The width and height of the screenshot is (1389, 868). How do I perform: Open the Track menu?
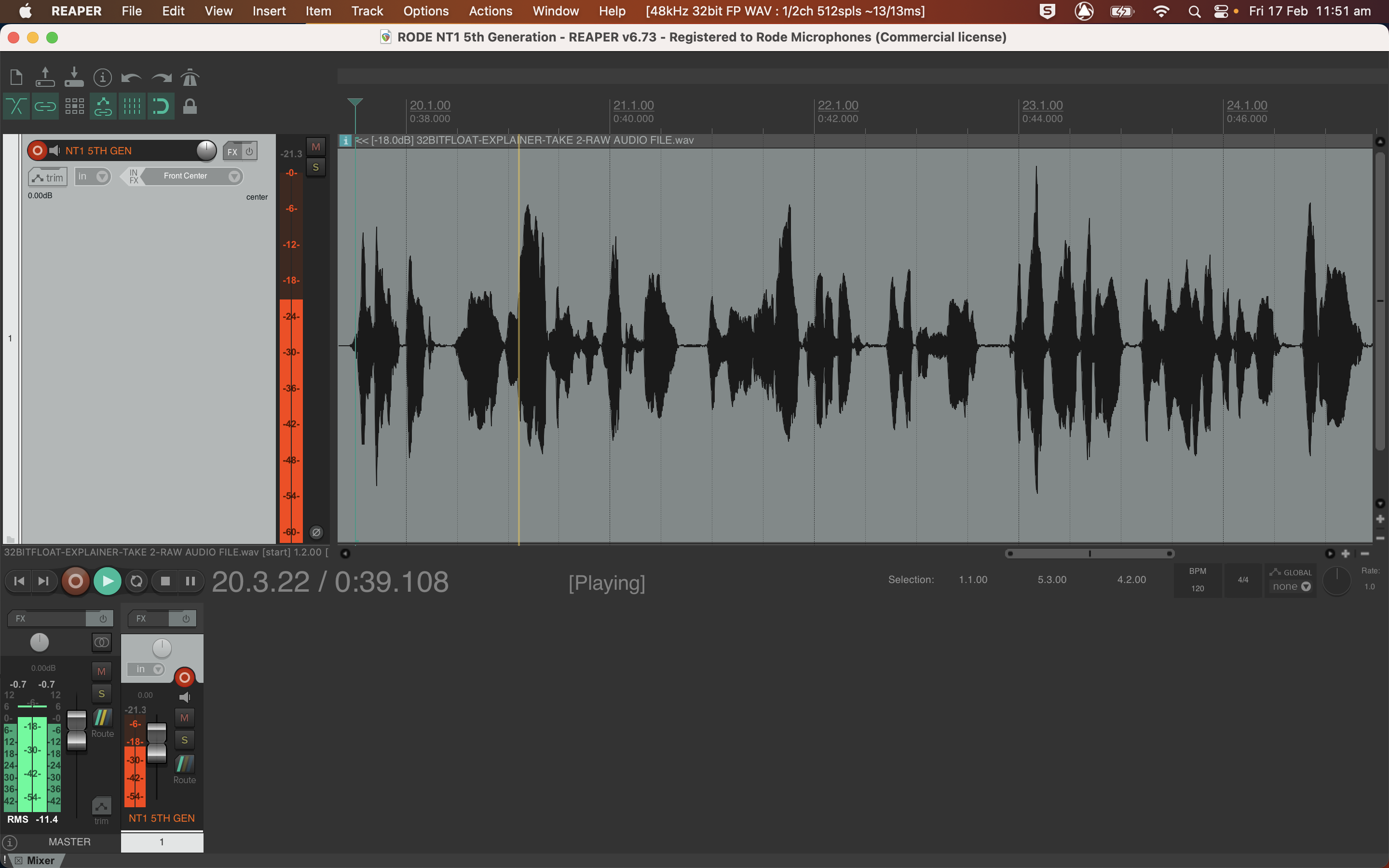pos(367,11)
